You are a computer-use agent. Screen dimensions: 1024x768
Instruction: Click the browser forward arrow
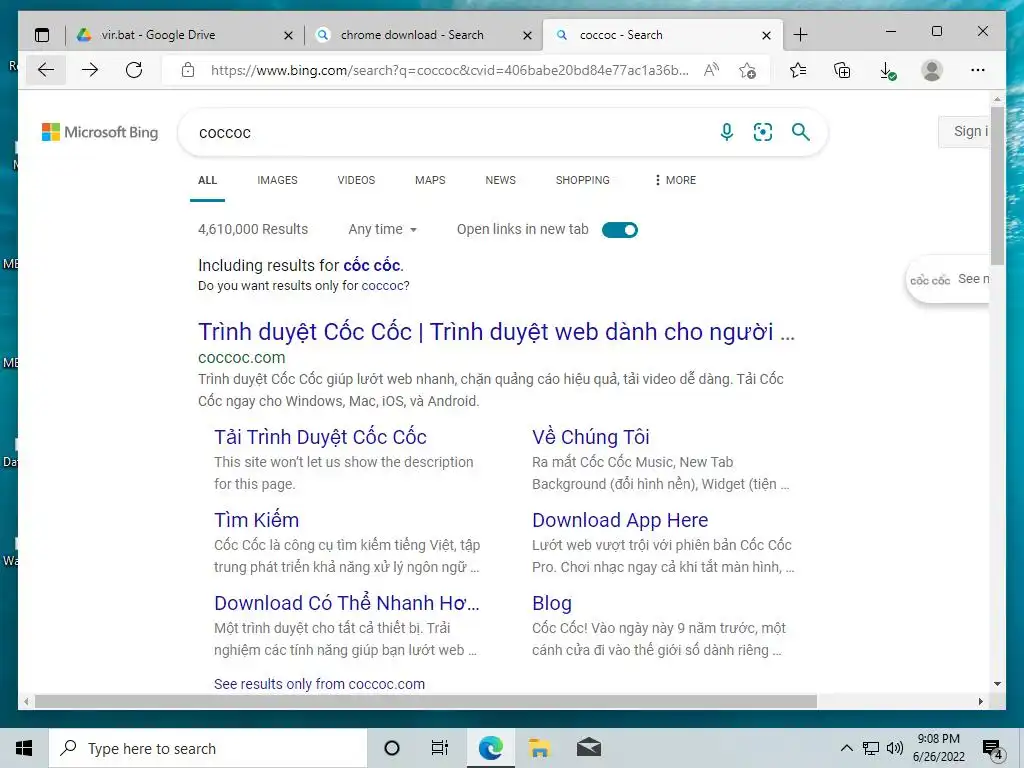(x=90, y=70)
